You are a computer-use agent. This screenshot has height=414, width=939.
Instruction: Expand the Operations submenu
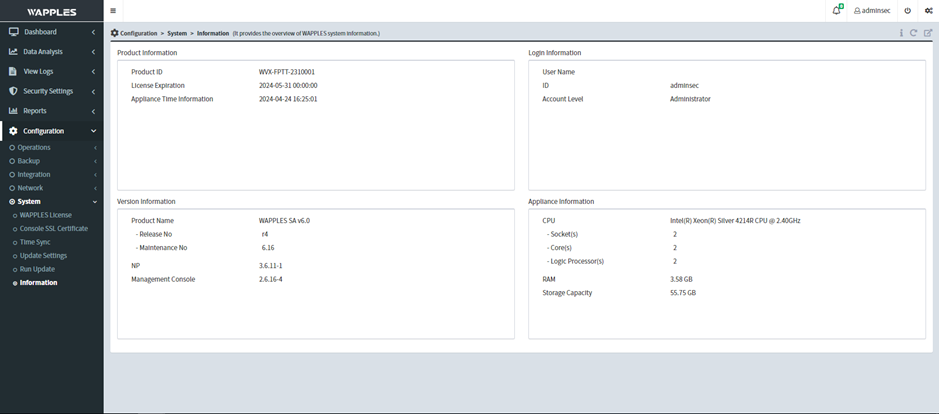pos(34,147)
